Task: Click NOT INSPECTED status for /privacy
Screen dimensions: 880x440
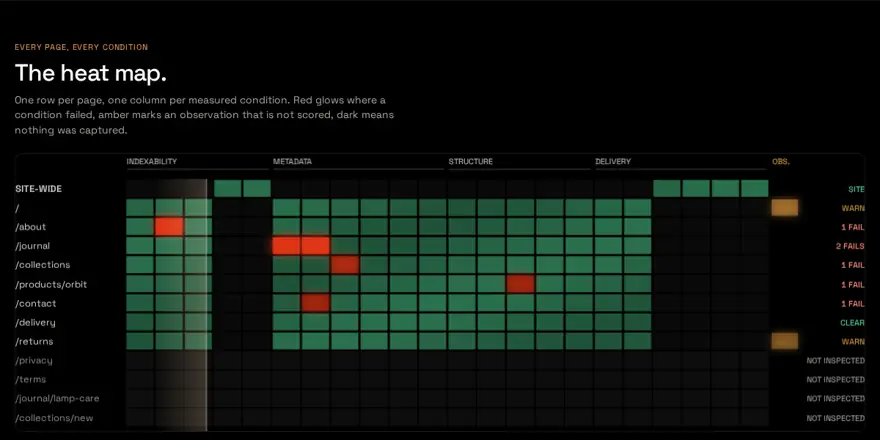Action: click(x=836, y=361)
